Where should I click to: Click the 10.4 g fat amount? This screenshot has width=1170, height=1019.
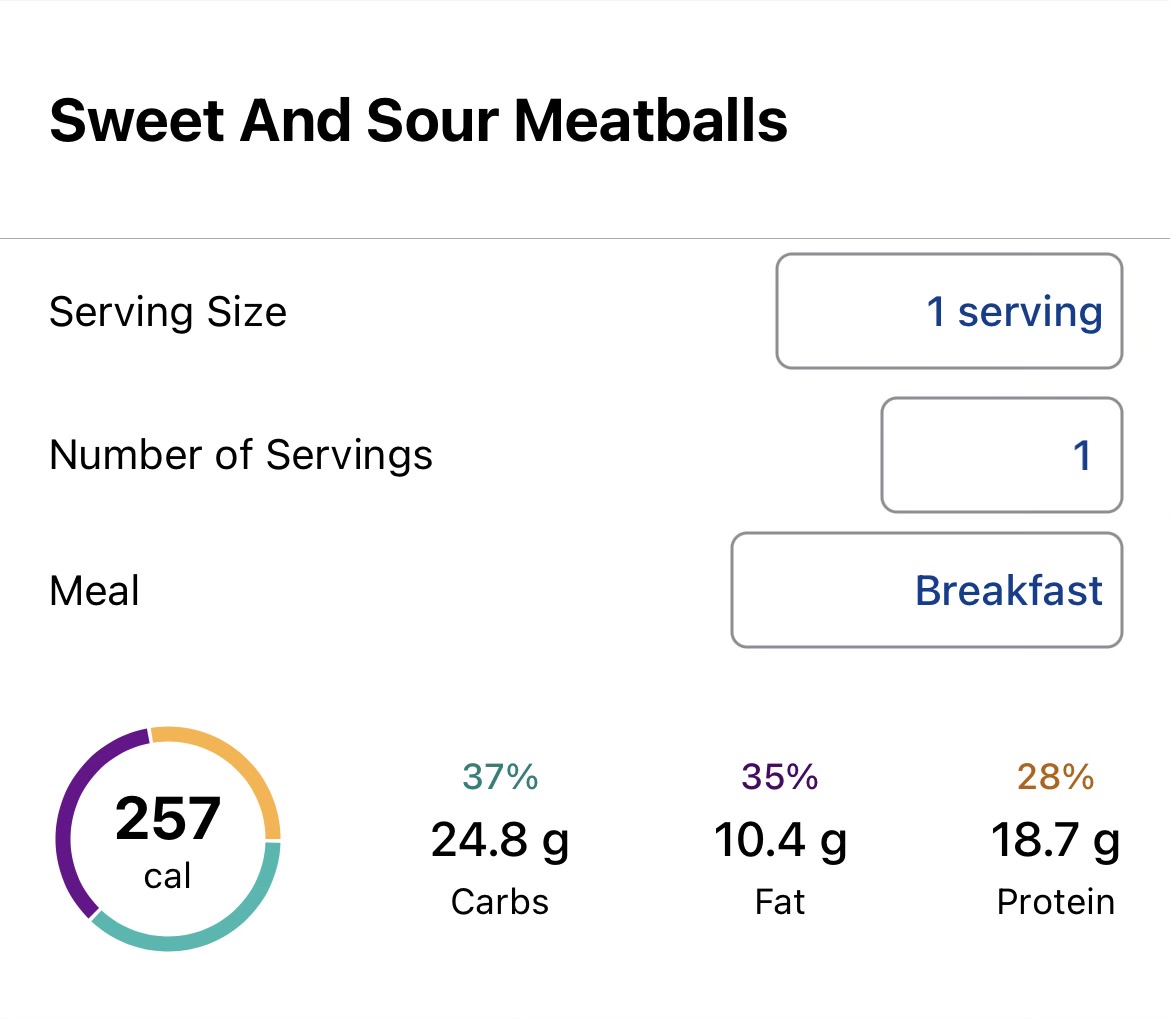[x=780, y=840]
